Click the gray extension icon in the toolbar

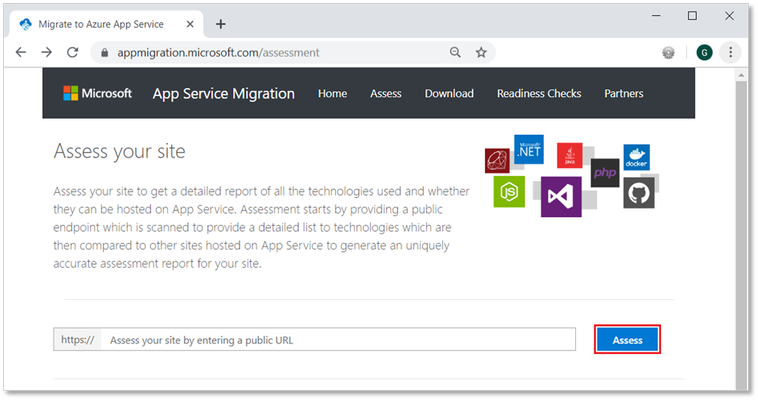click(x=669, y=52)
